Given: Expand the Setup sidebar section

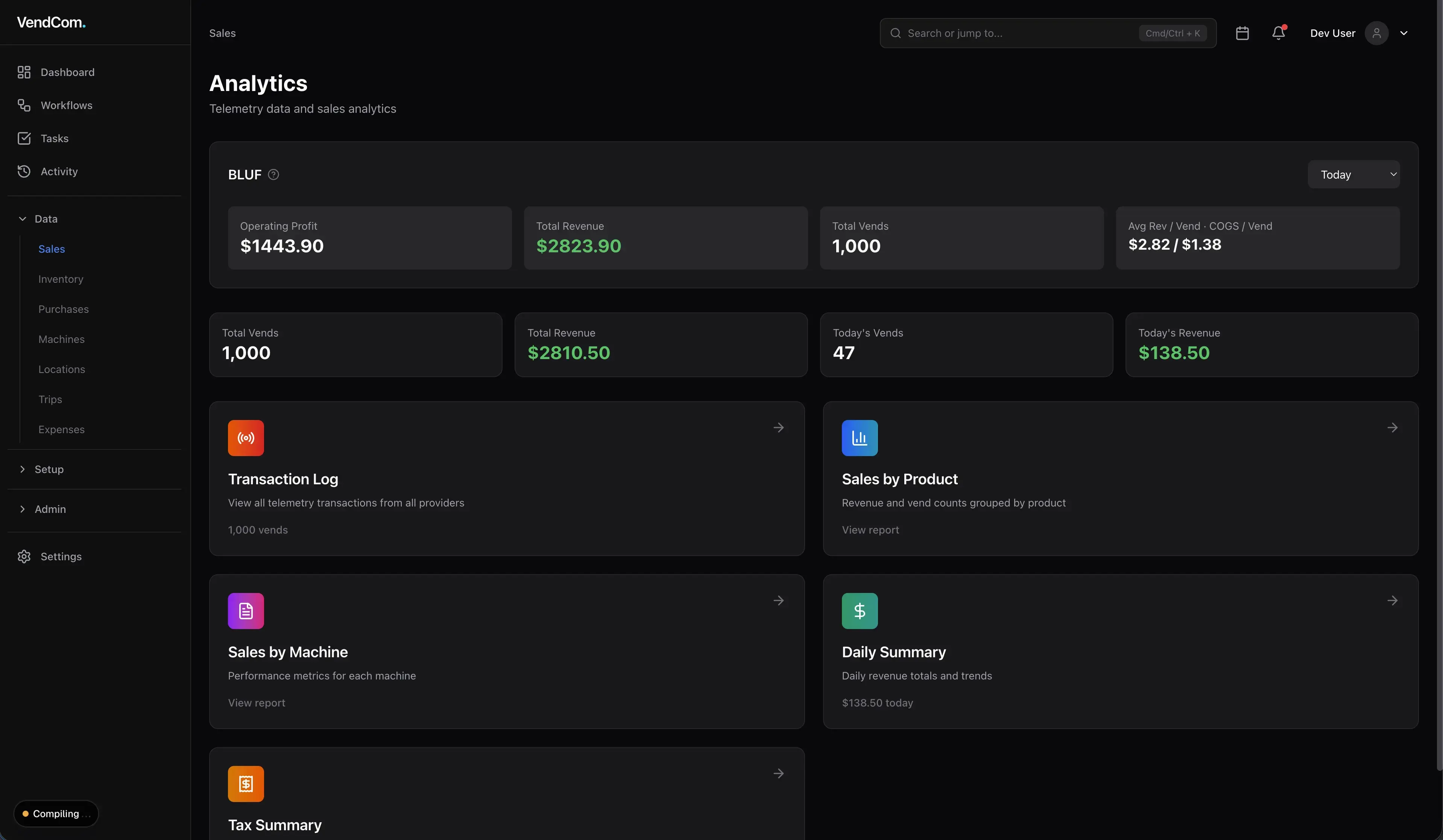Looking at the screenshot, I should click(x=49, y=469).
